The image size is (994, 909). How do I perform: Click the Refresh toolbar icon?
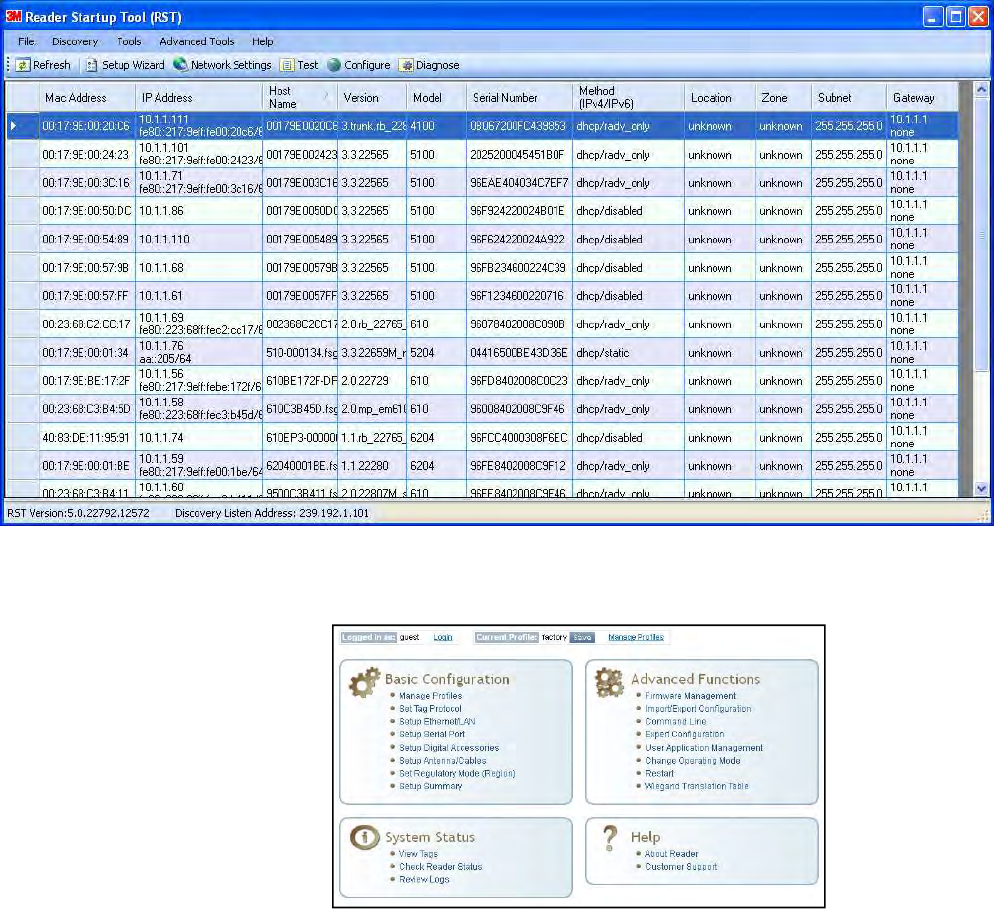tap(23, 65)
